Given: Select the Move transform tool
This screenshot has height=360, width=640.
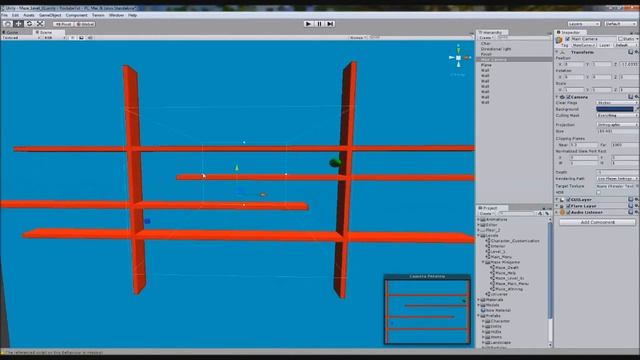Looking at the screenshot, I should point(18,24).
